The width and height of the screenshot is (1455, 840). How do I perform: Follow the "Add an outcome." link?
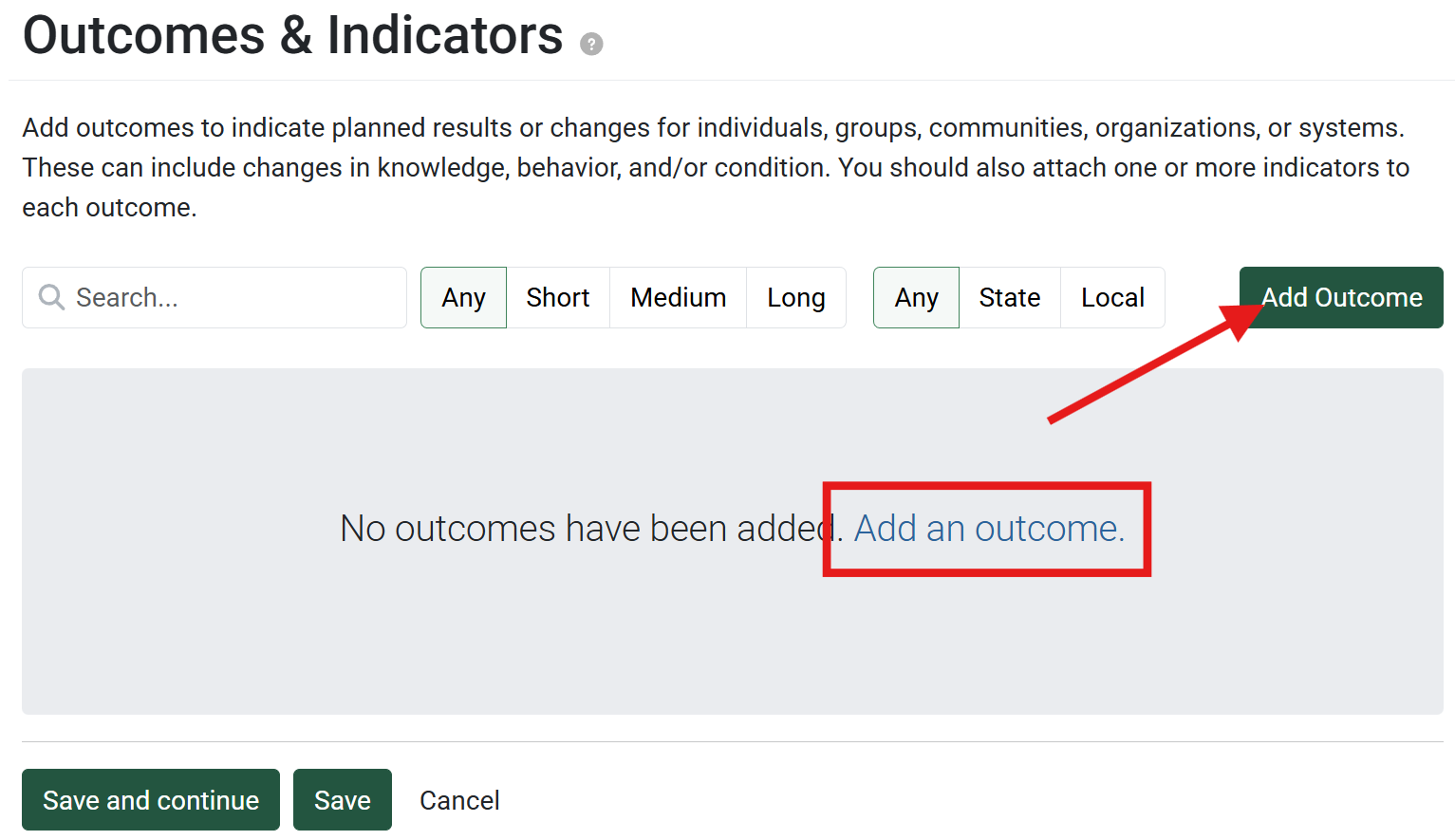point(988,529)
